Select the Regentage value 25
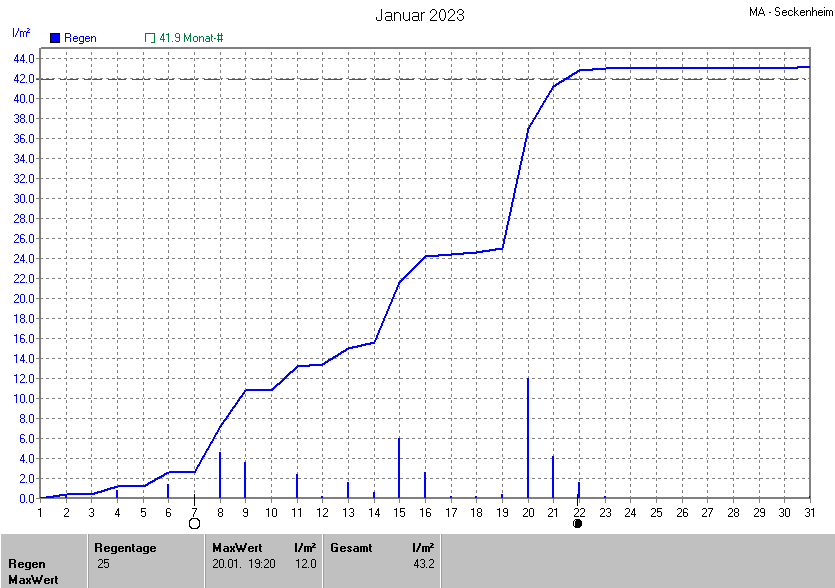The image size is (835, 588). tap(103, 564)
